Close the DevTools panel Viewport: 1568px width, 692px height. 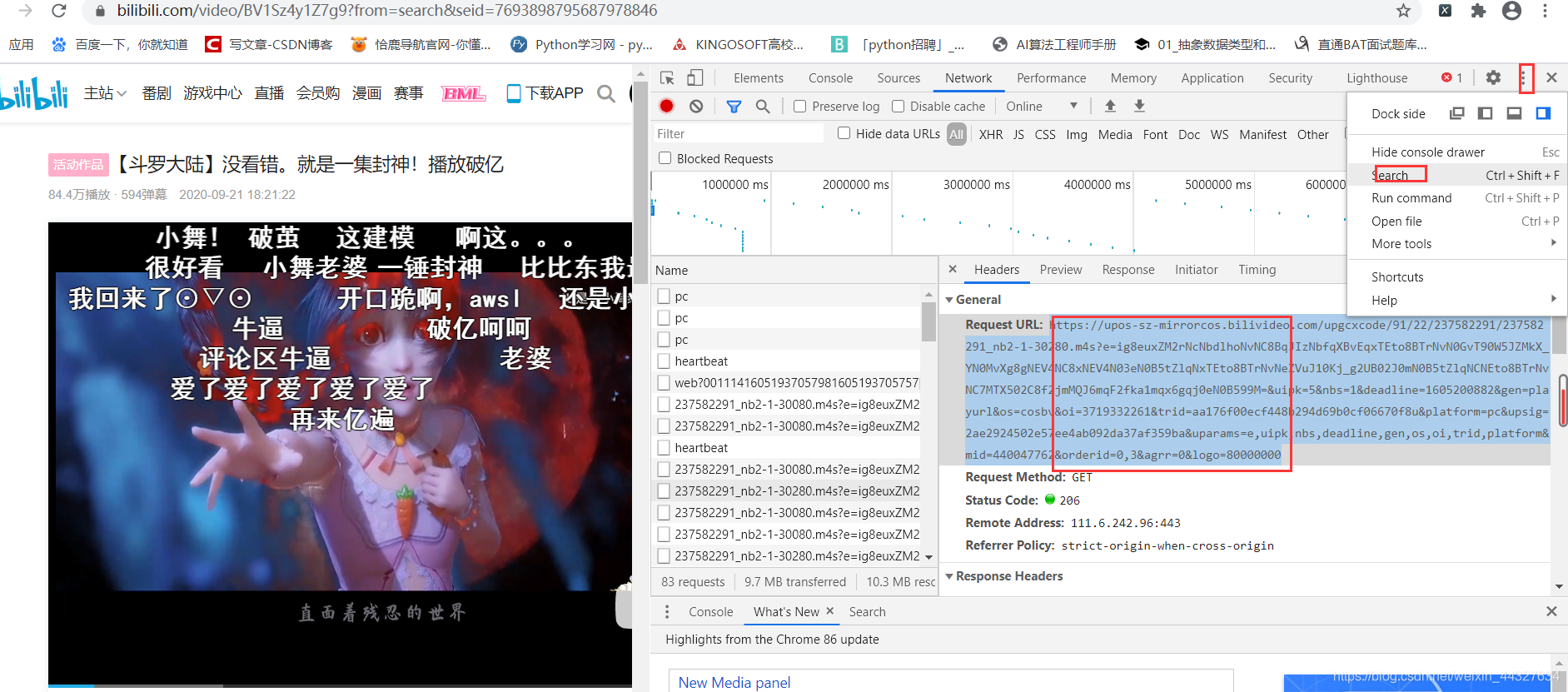tap(1551, 77)
